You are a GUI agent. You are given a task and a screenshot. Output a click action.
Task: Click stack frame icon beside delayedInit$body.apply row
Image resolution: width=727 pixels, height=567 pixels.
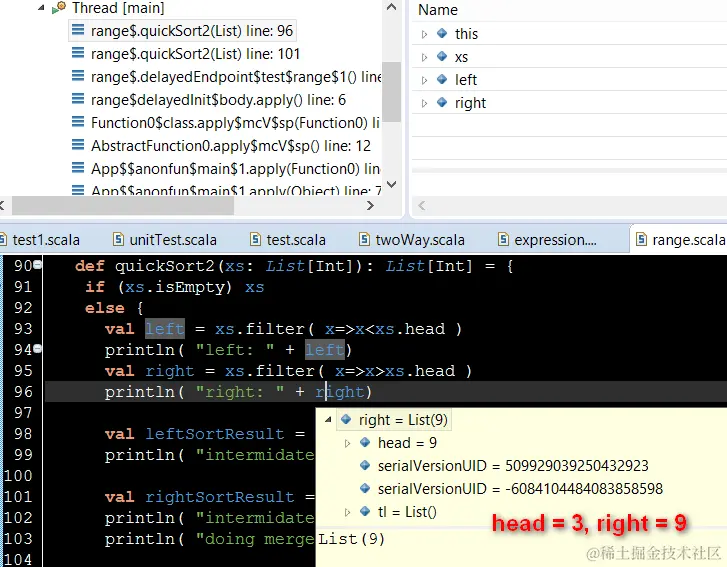[78, 99]
